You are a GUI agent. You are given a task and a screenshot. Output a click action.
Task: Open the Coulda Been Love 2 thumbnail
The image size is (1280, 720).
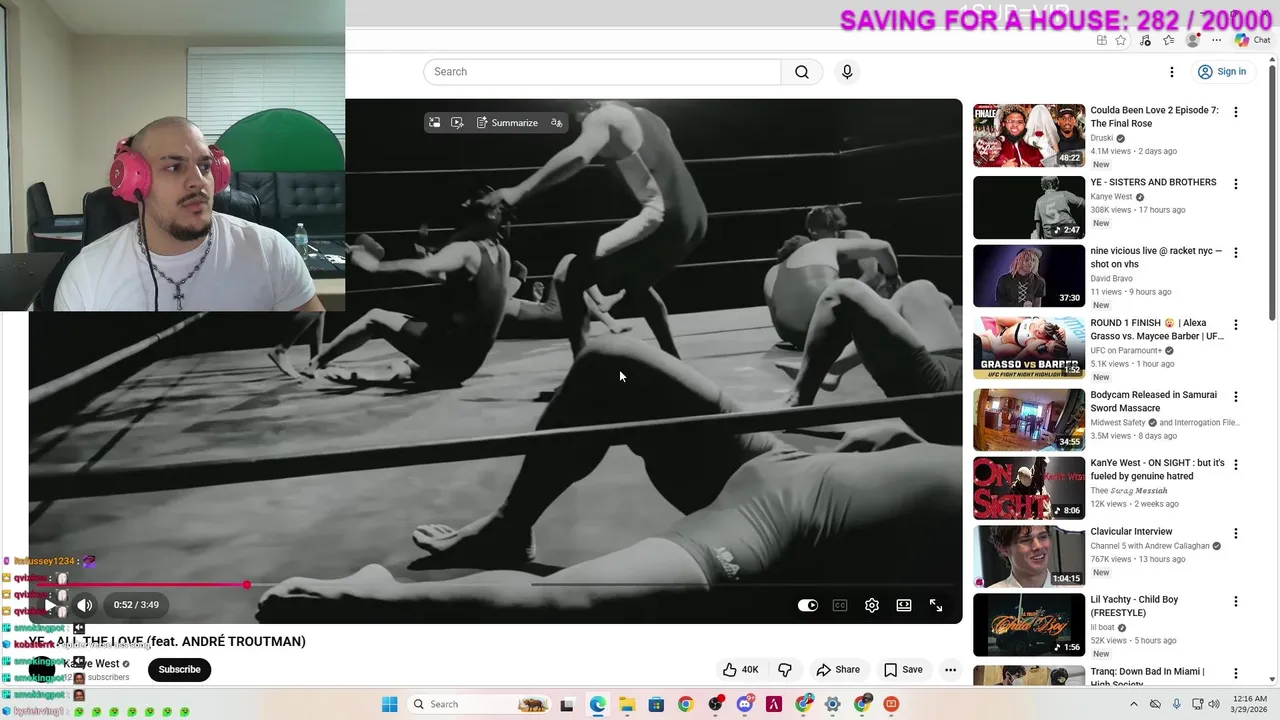(1029, 135)
